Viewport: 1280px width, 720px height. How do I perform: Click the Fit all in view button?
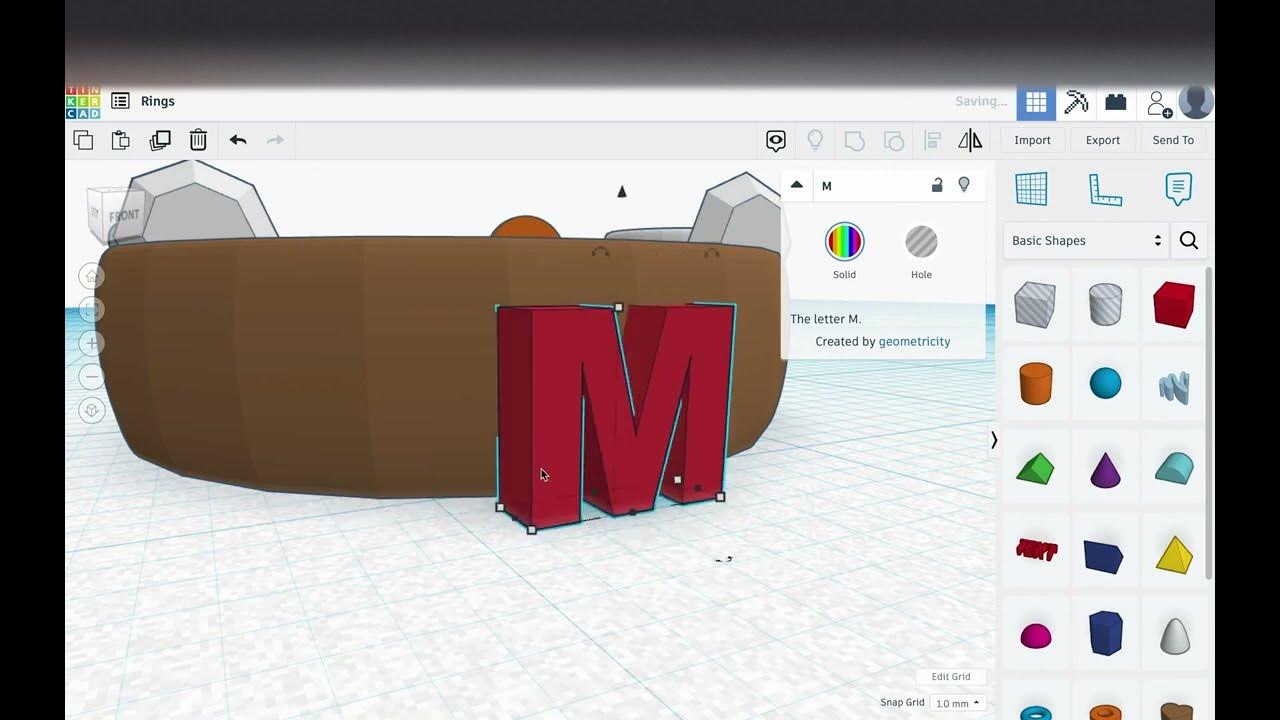point(91,311)
